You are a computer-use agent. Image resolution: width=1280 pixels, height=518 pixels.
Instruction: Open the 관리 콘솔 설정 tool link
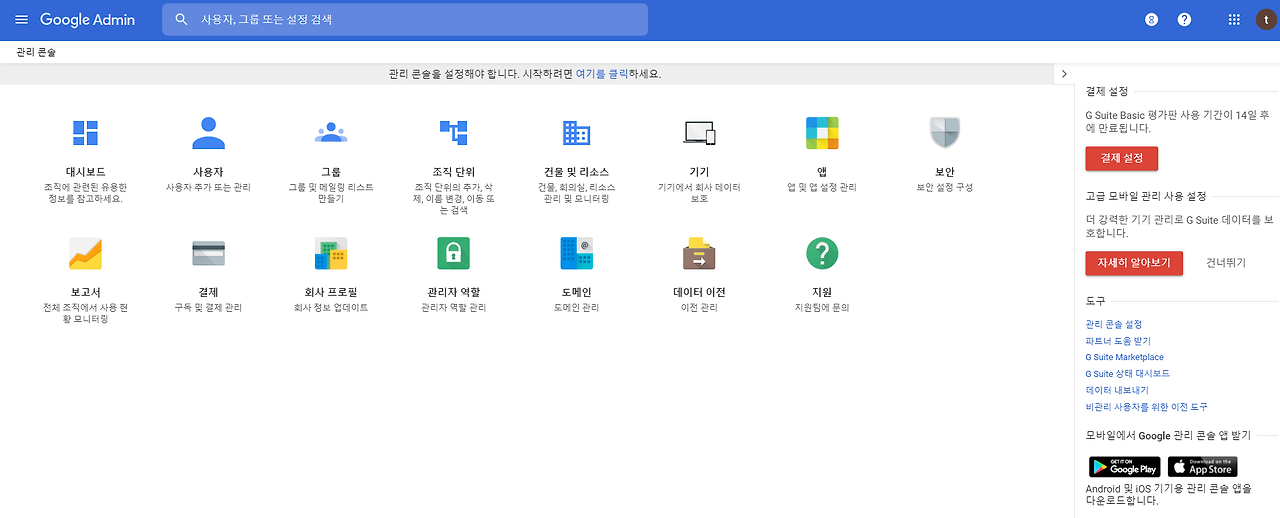(x=1113, y=324)
